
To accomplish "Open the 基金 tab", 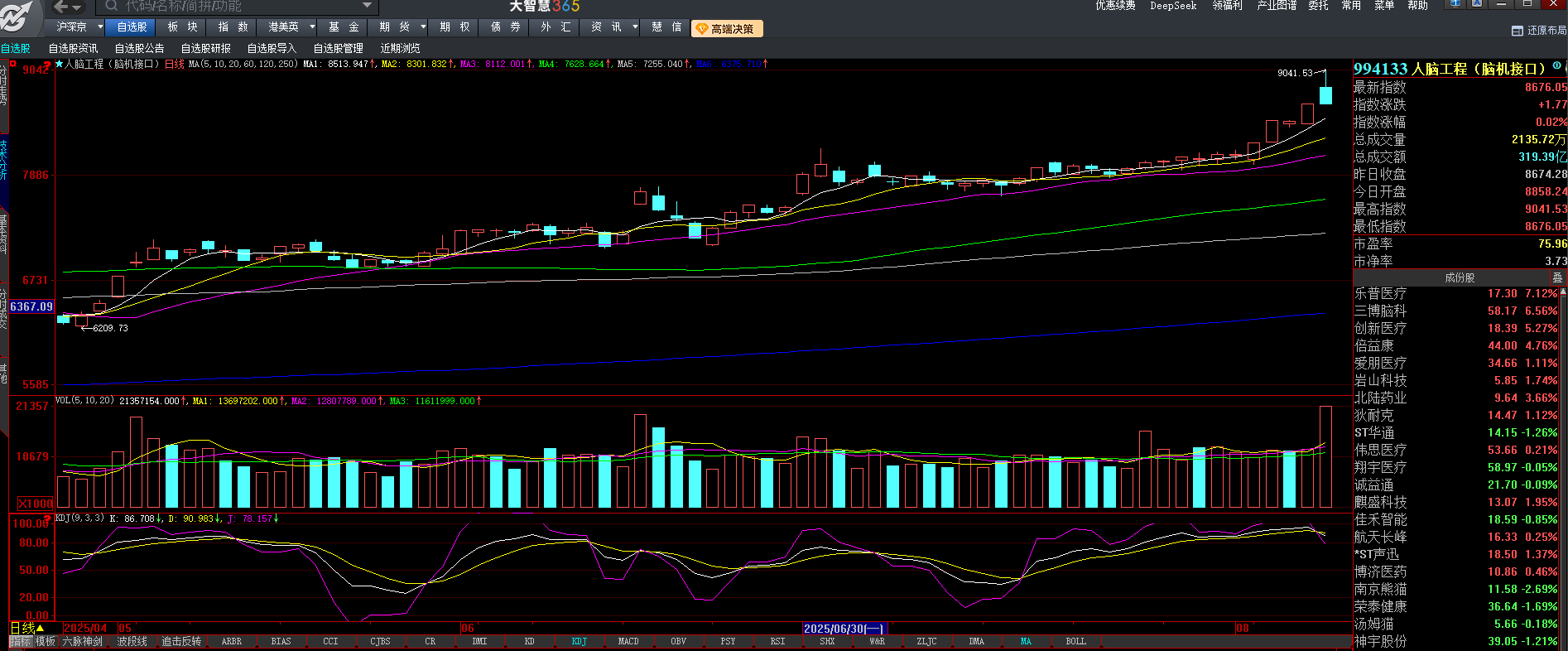I will coord(344,27).
